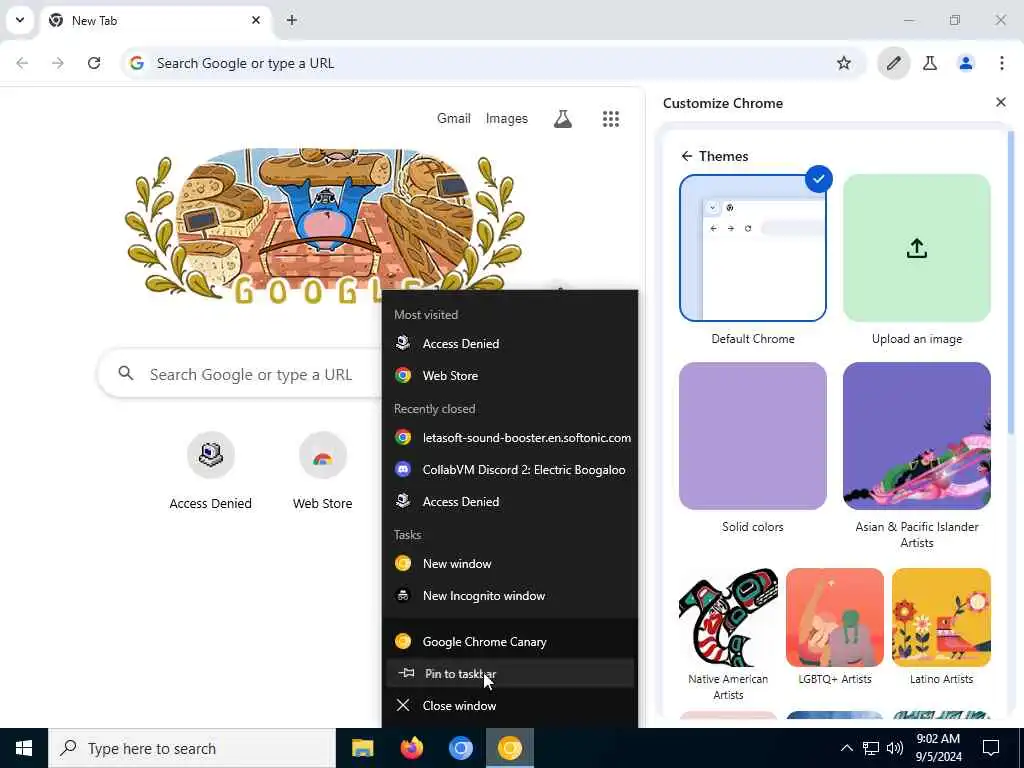
Task: Go back with the back arrow
Action: [22, 63]
